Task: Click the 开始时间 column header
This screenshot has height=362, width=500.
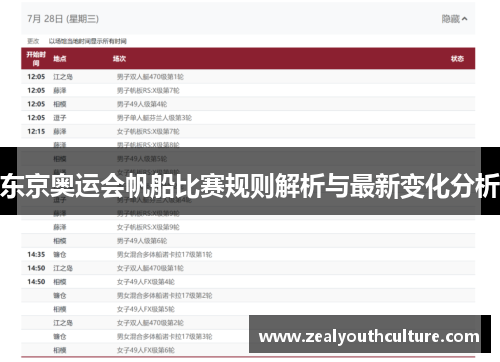Action: point(36,59)
